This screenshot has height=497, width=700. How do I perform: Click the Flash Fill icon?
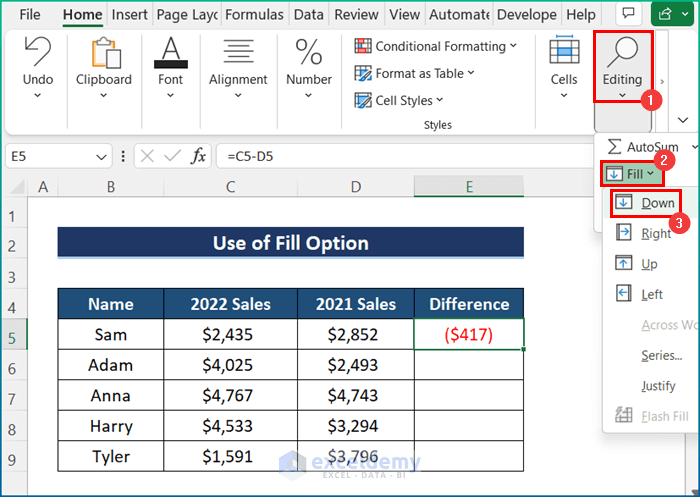pos(624,415)
